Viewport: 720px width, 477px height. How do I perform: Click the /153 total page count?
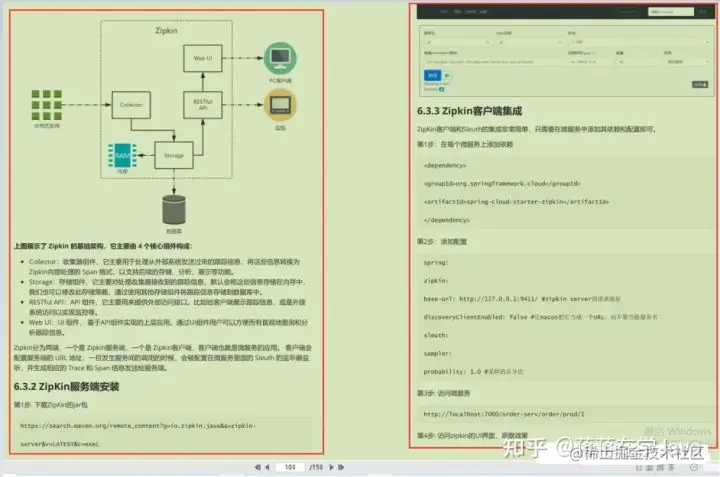click(315, 467)
